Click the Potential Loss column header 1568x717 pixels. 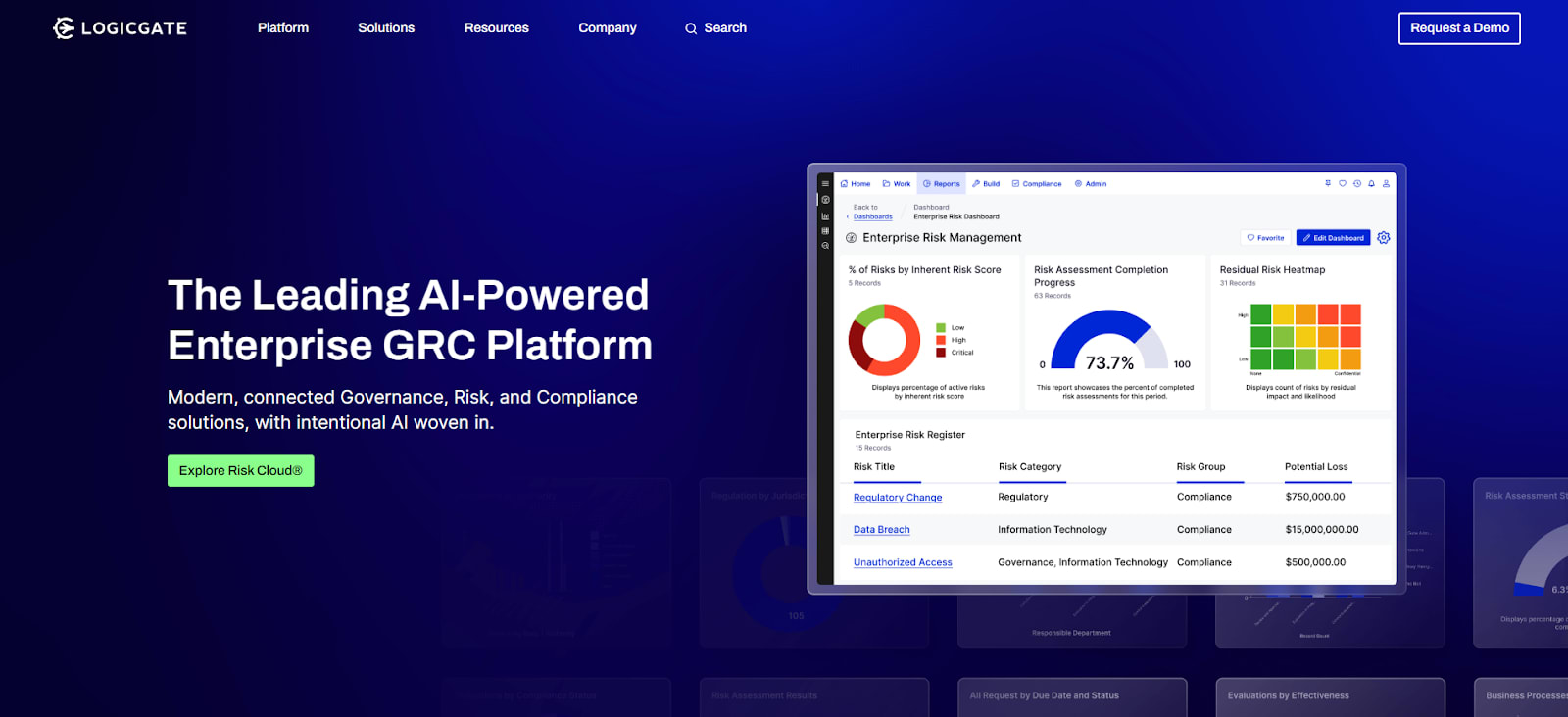tap(1316, 467)
